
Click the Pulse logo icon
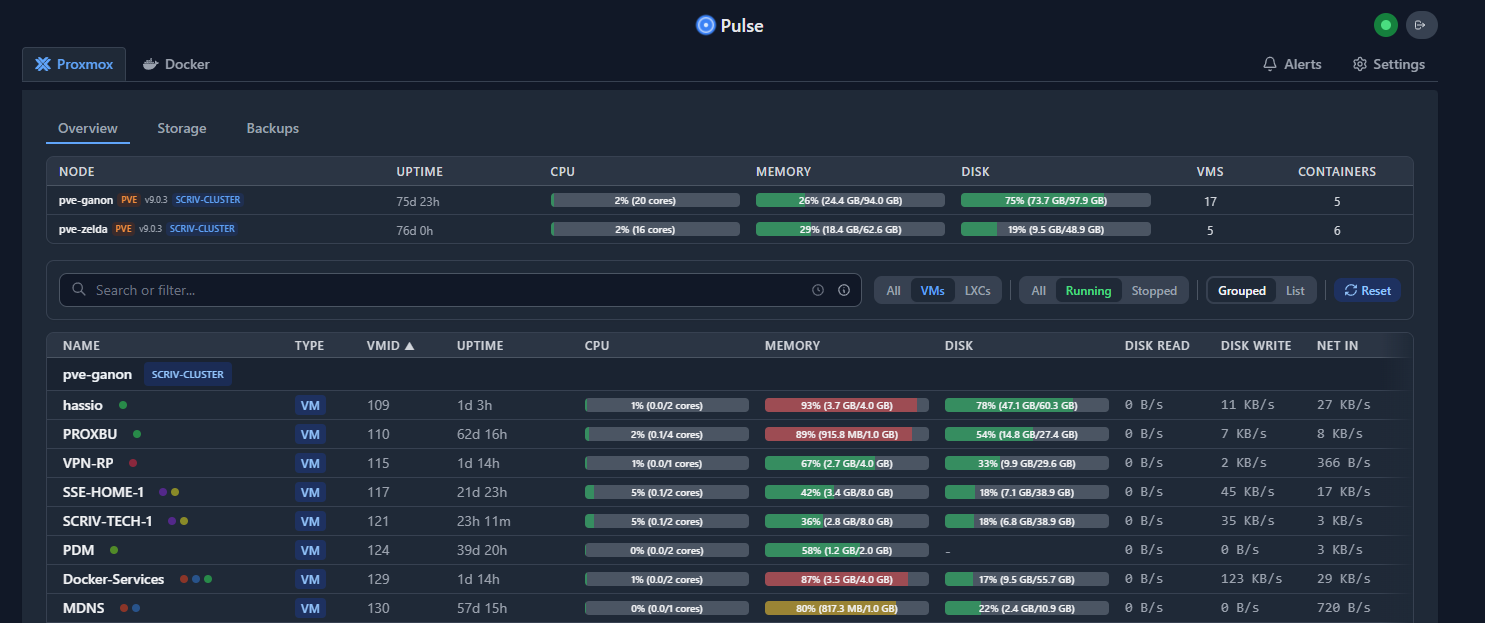click(x=706, y=25)
